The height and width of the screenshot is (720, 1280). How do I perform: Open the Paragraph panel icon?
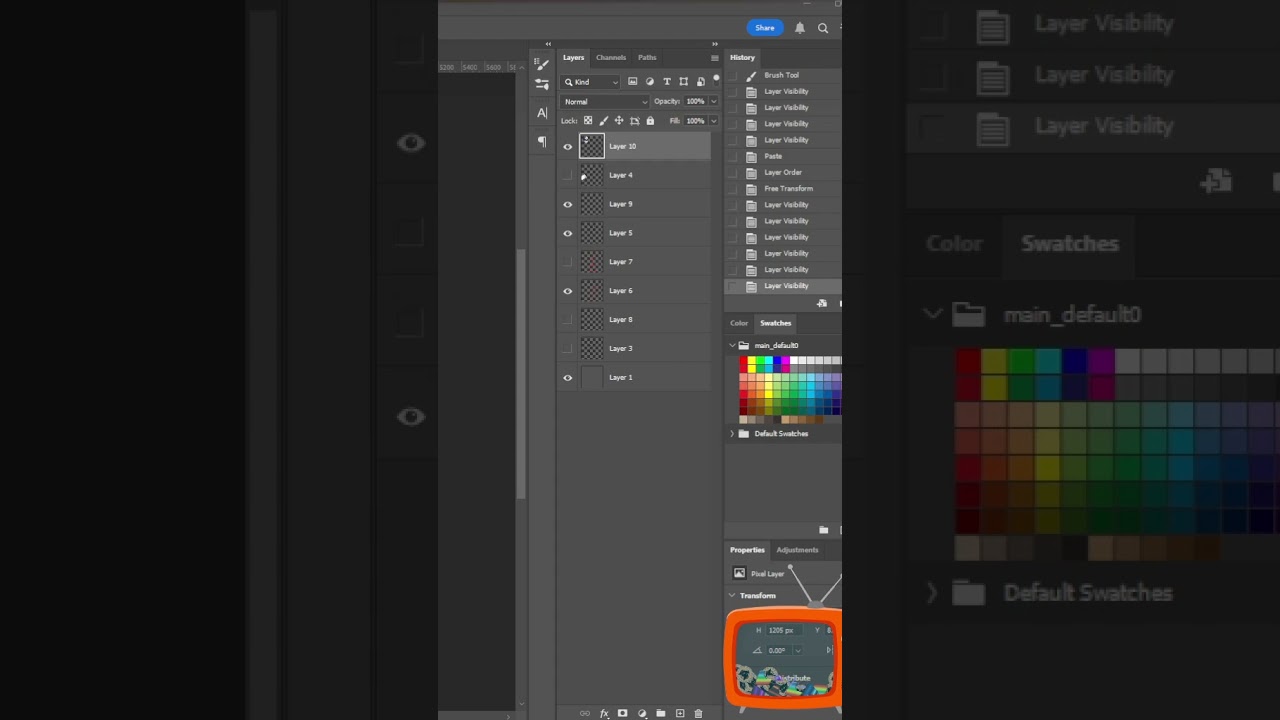(x=542, y=142)
